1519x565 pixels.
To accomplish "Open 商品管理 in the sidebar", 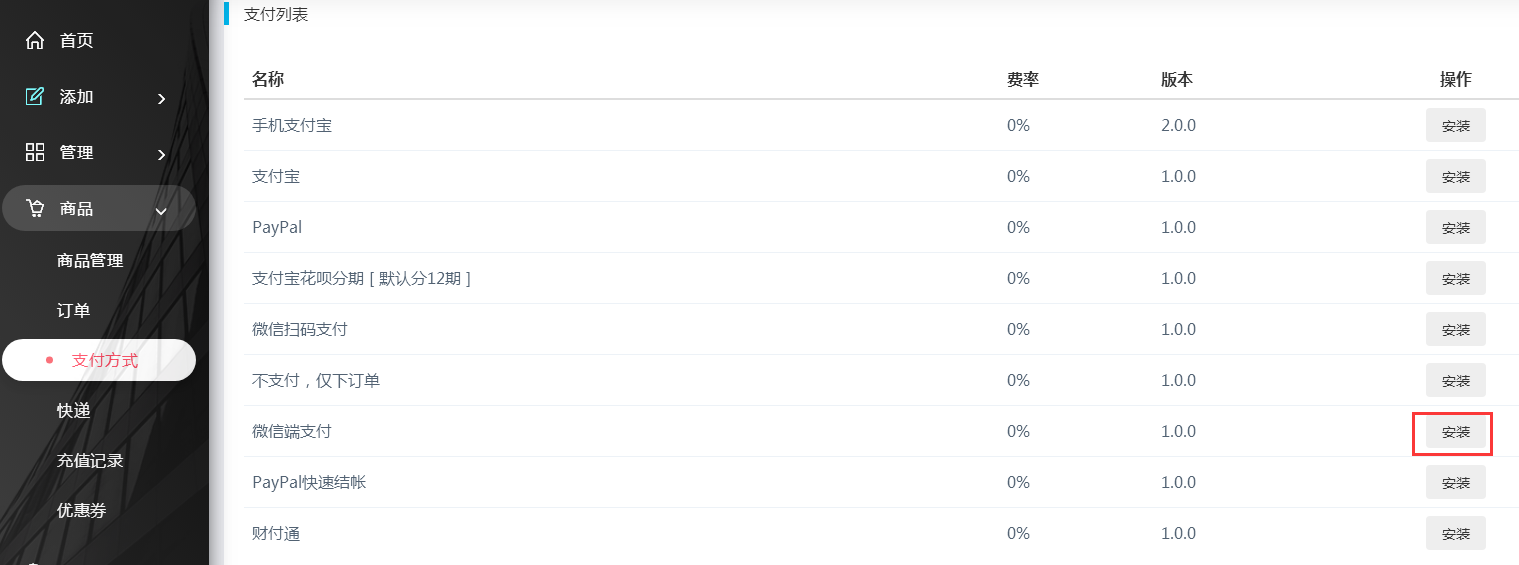I will point(90,261).
